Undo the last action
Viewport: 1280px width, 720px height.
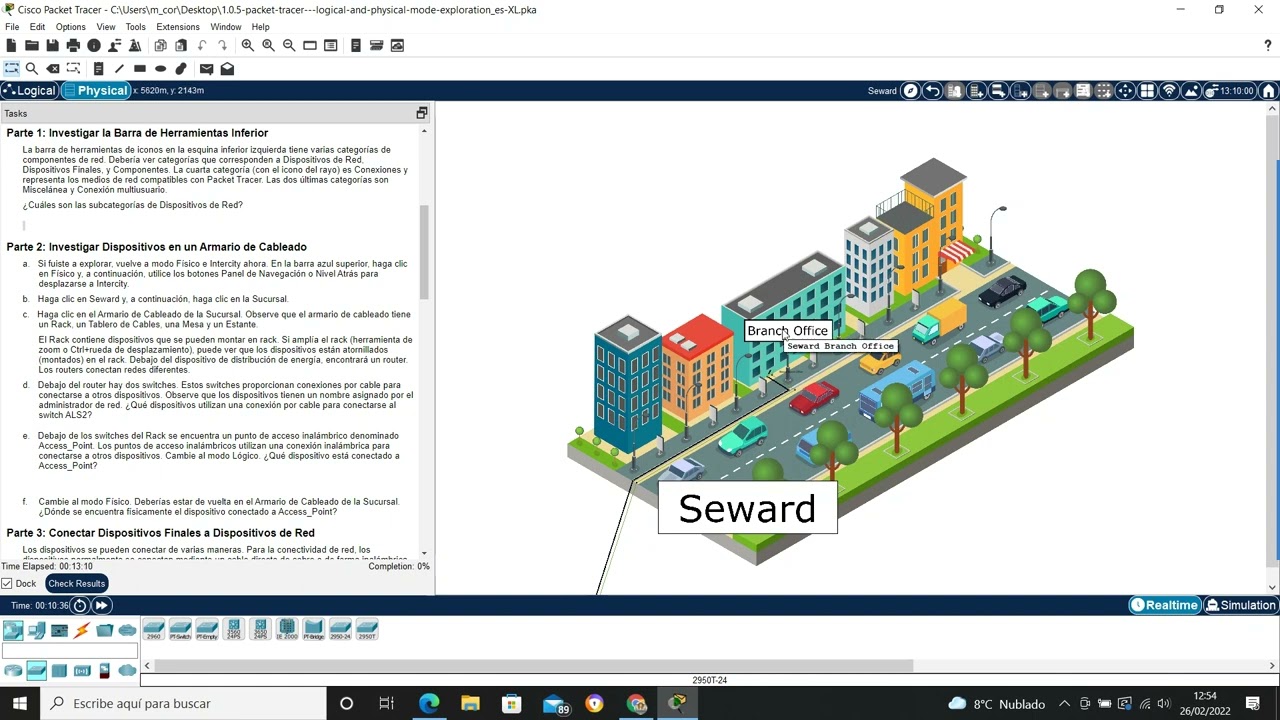[x=202, y=45]
